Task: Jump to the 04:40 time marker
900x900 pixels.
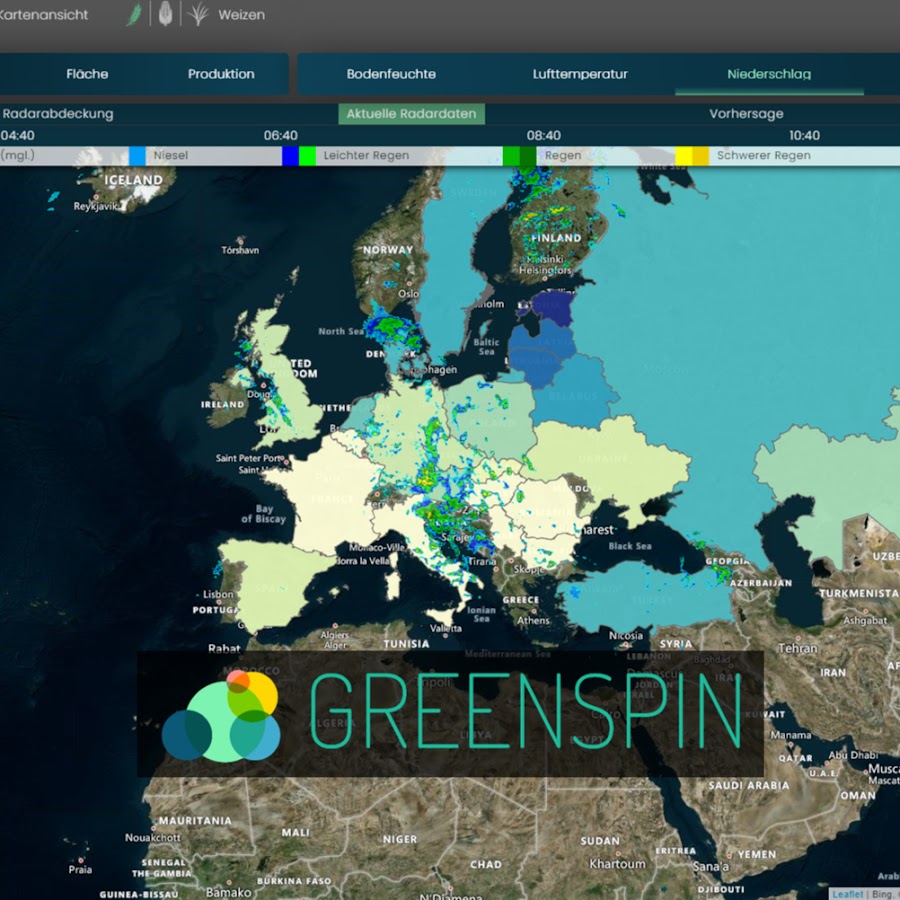Action: point(17,135)
